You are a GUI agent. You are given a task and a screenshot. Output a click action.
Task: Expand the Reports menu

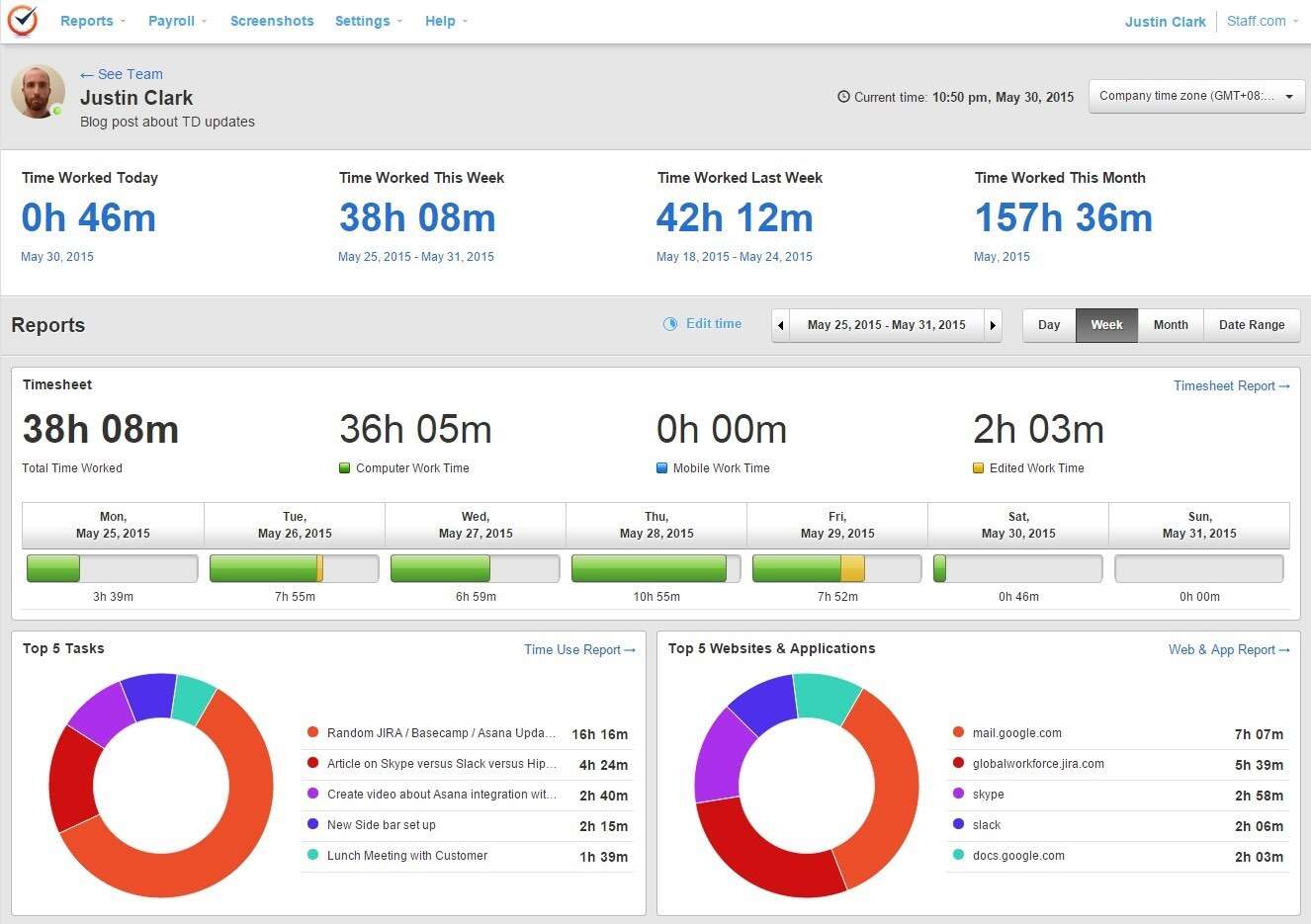click(x=92, y=21)
